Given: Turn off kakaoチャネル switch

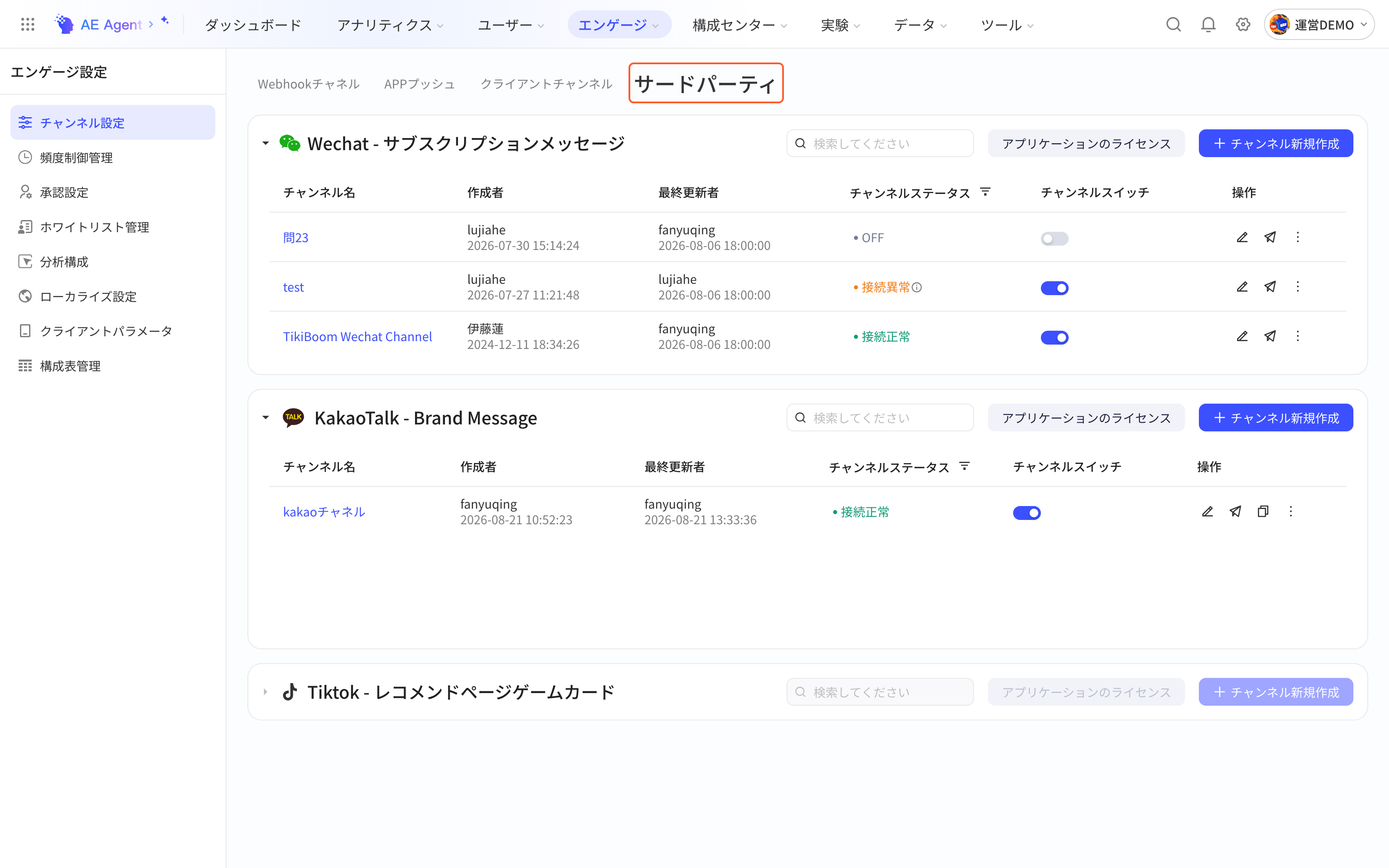Looking at the screenshot, I should click(x=1027, y=512).
